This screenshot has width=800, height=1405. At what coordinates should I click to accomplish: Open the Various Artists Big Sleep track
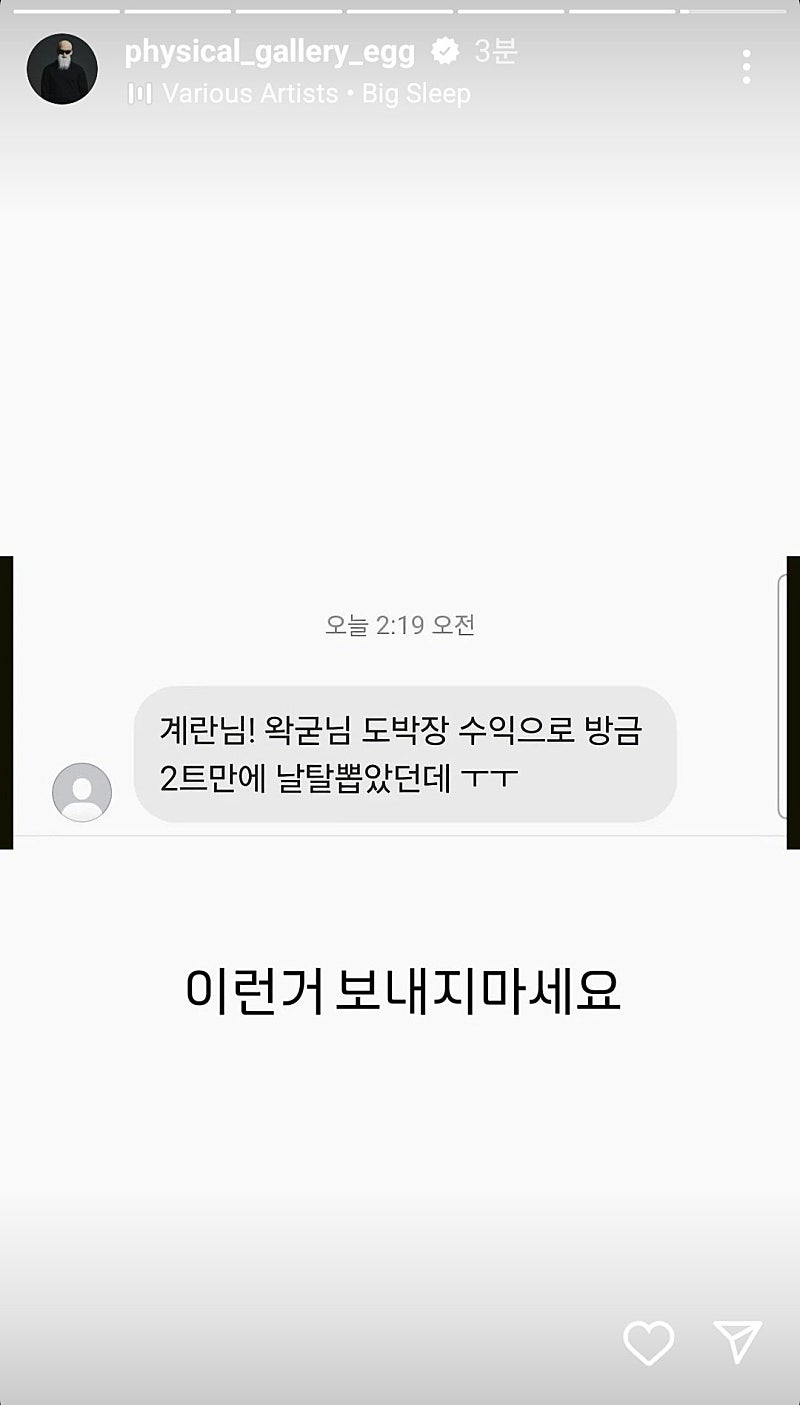pyautogui.click(x=316, y=94)
